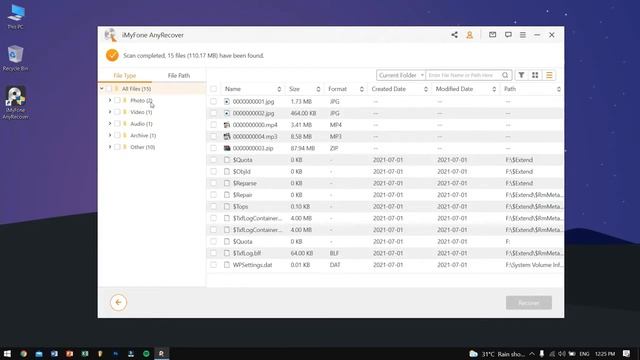
Task: Open the feedback chat icon
Action: [508, 35]
